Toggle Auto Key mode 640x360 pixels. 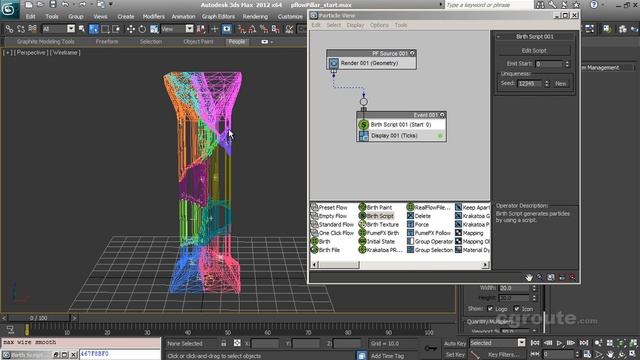click(455, 344)
